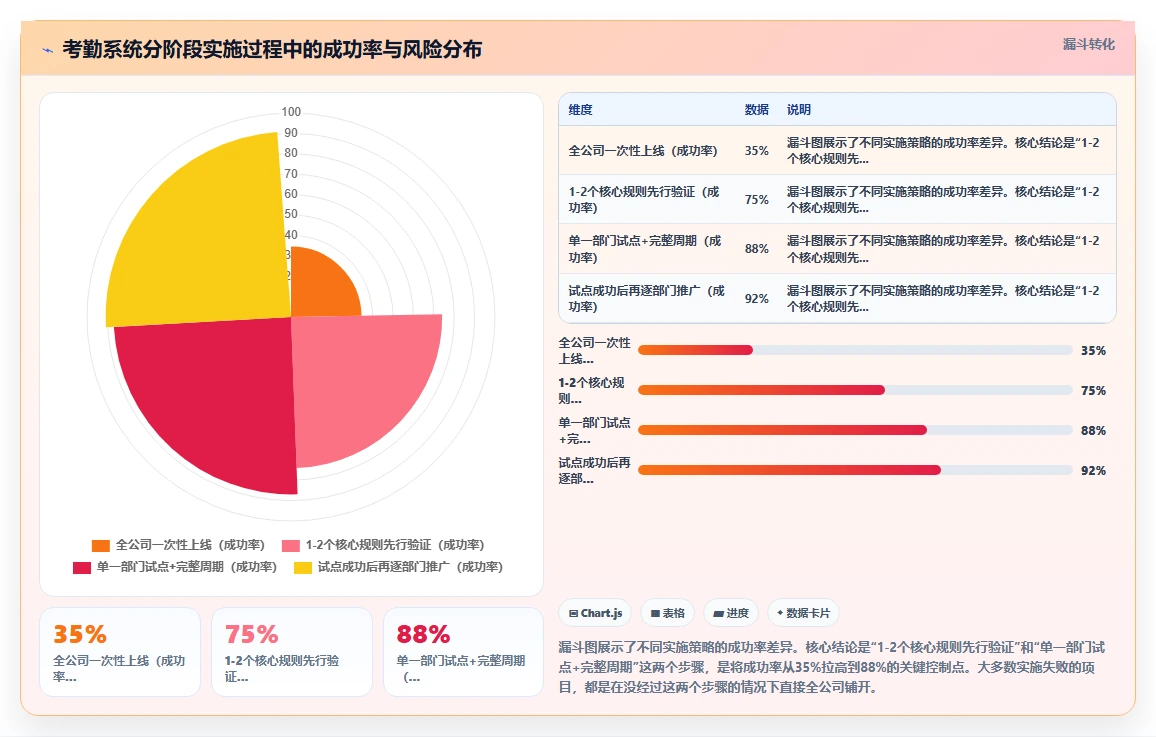This screenshot has height=737, width=1156.
Task: Click the chart title 考勤系统分阶段实施过程中的成功率与风险分布
Action: (272, 49)
